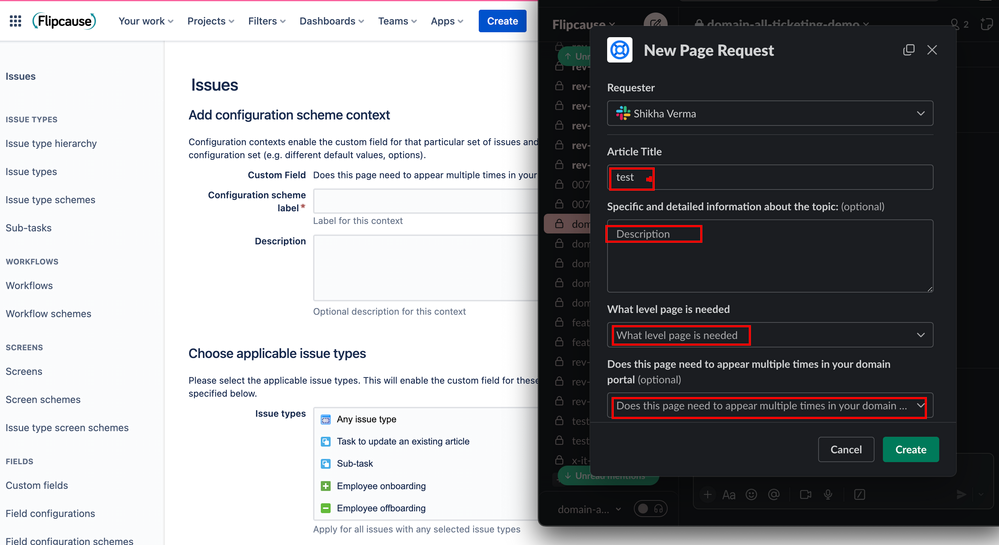Open the Teams menu
999x545 pixels.
click(398, 21)
